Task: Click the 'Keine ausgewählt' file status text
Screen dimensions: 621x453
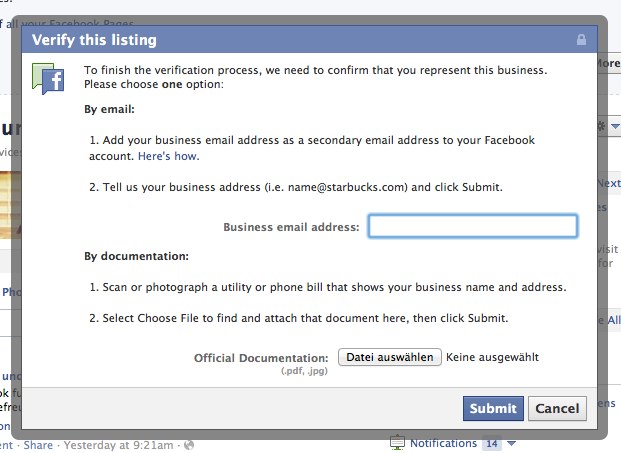Action: coord(492,357)
